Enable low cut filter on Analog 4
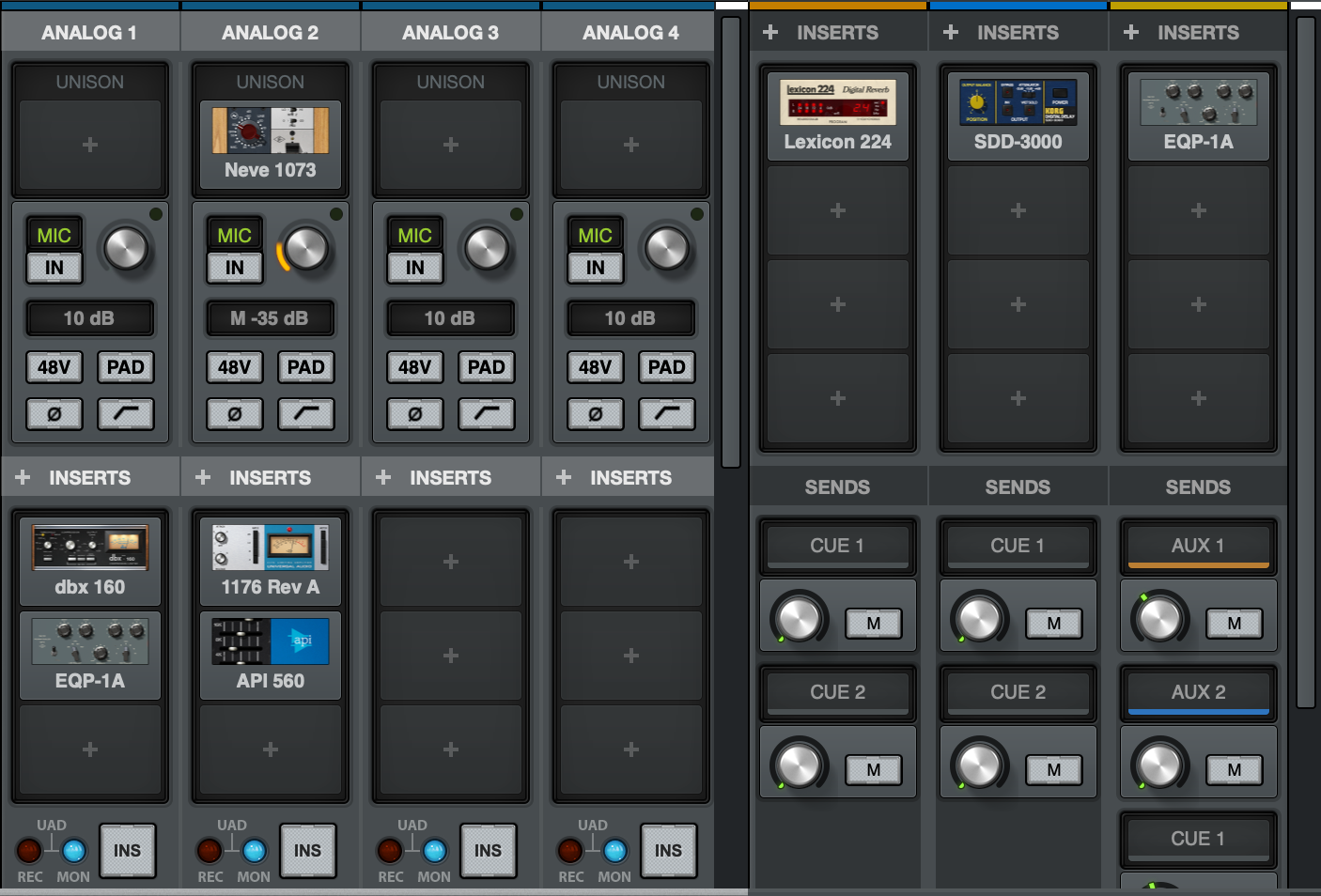Screen dimensions: 1321x896 click(667, 413)
